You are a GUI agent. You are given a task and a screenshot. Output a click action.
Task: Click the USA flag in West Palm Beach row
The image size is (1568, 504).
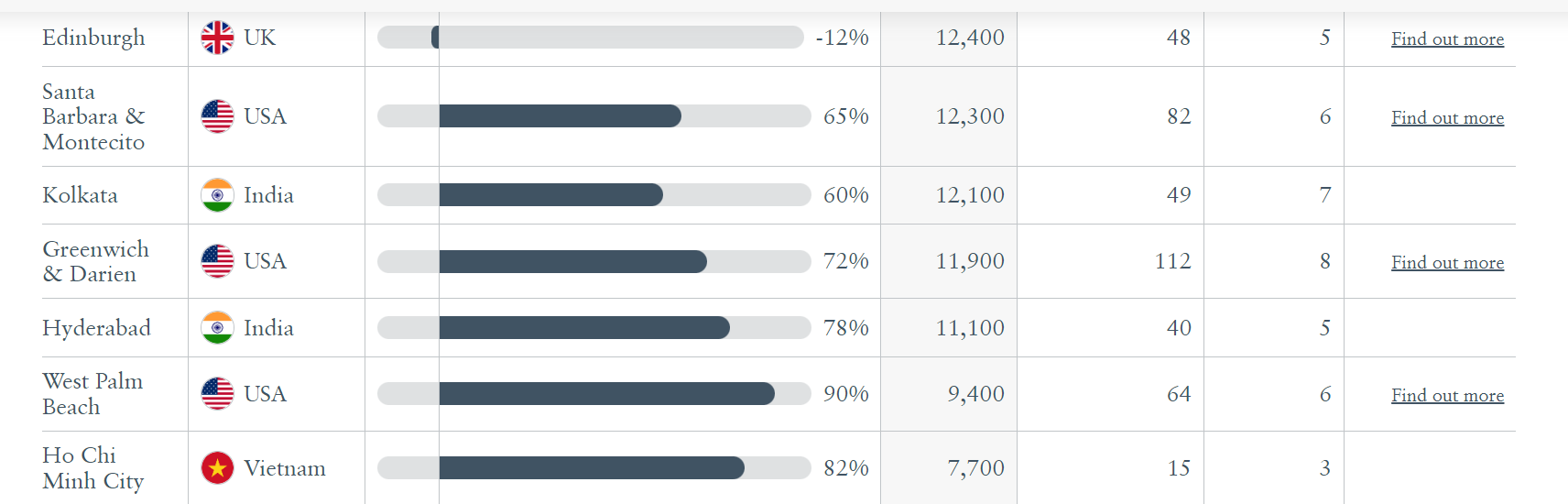click(x=217, y=394)
